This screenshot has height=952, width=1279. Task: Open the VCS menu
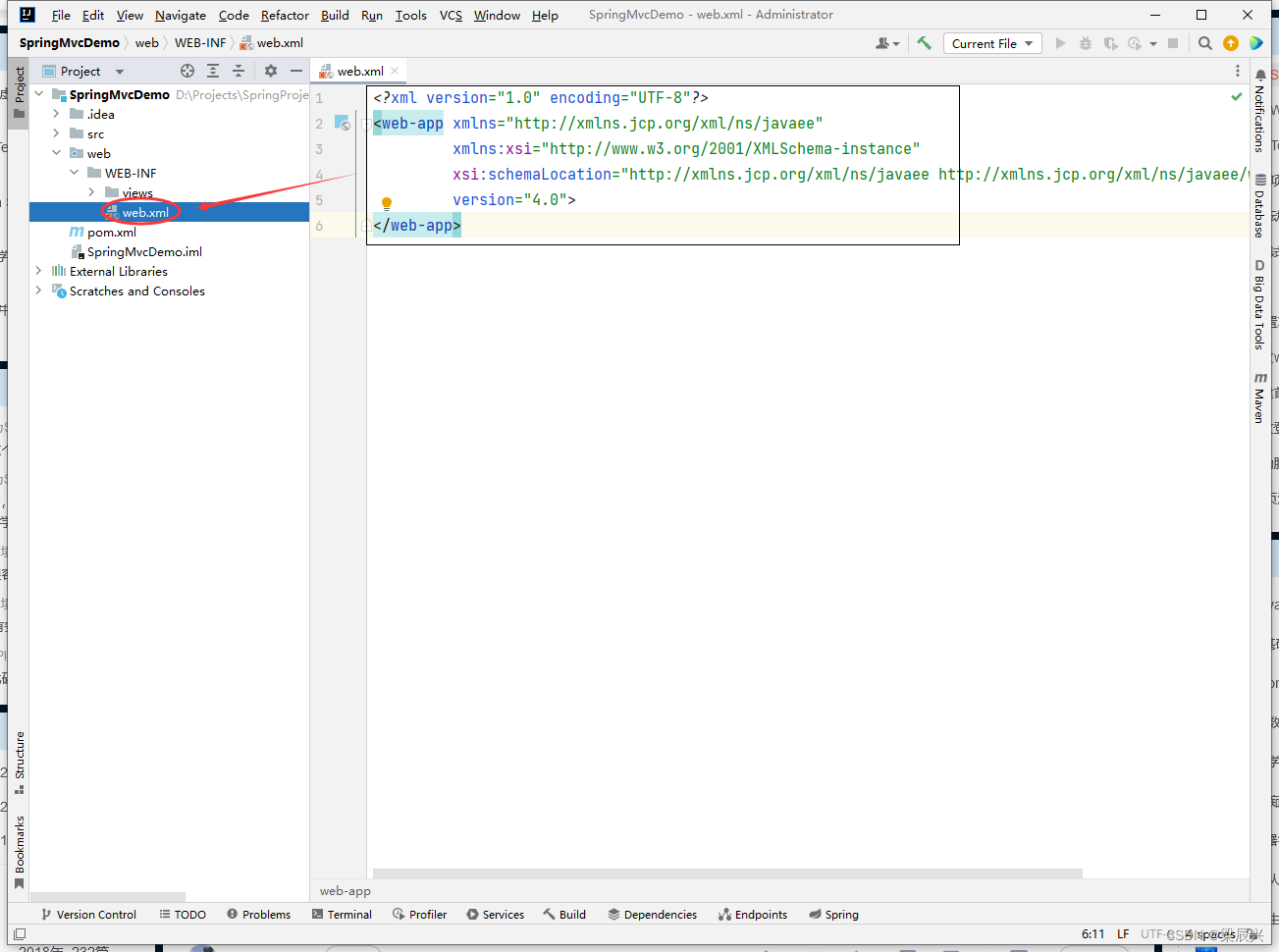tap(451, 15)
